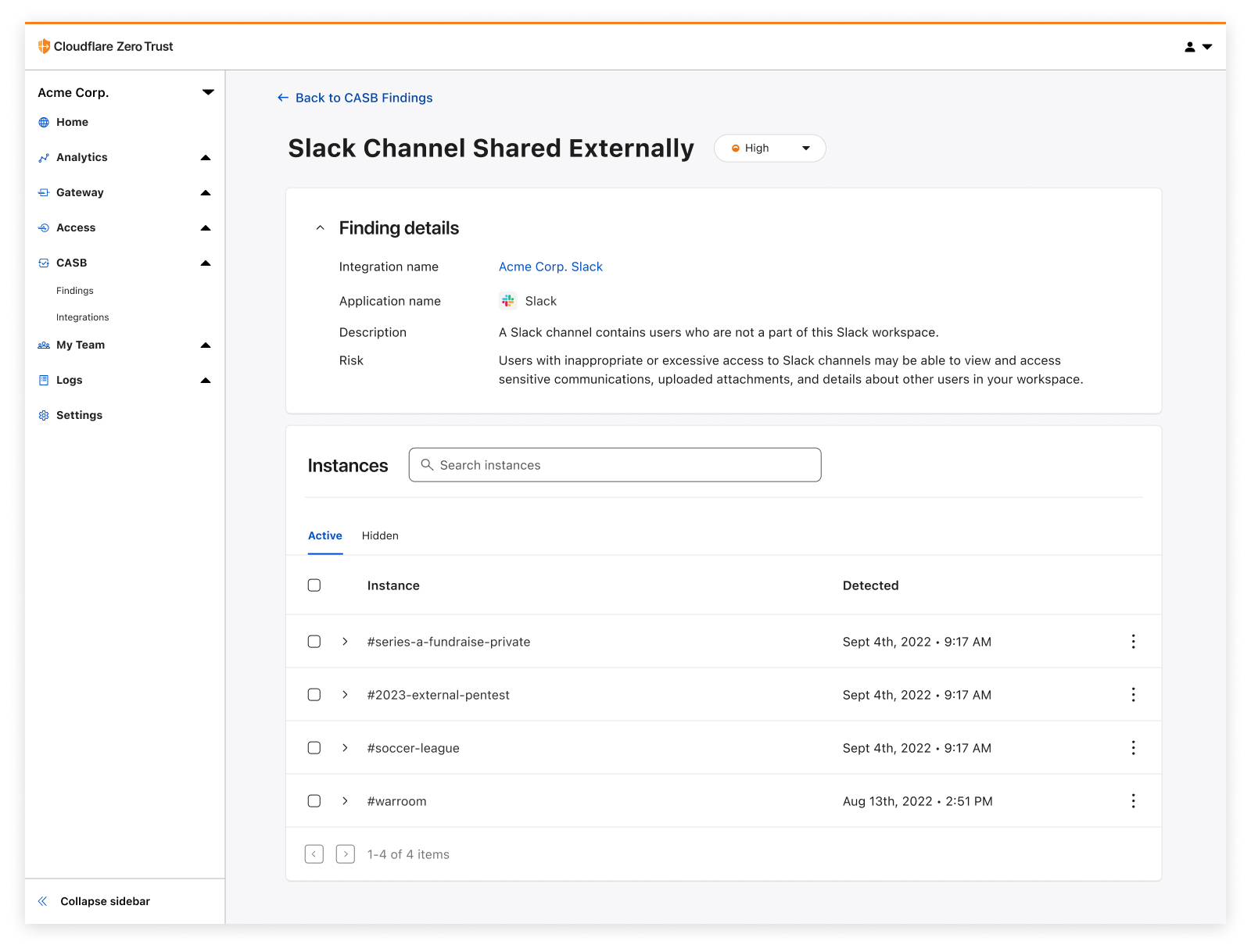
Task: Check the #series-a-fundraise-private row checkbox
Action: click(314, 642)
